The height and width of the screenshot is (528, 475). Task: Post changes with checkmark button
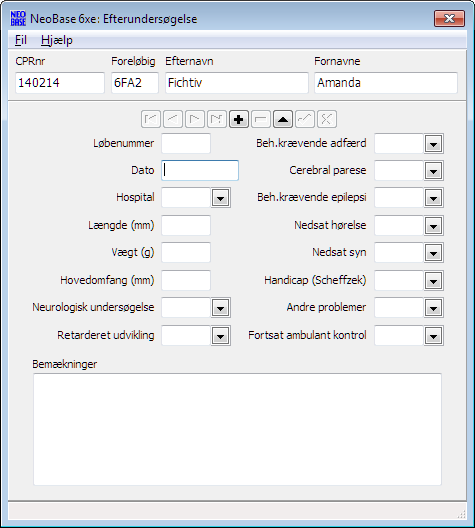(x=305, y=119)
